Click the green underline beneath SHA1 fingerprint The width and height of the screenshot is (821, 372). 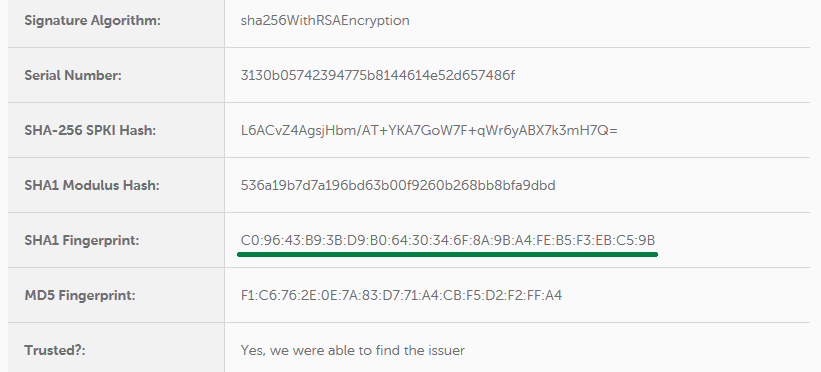pos(448,254)
